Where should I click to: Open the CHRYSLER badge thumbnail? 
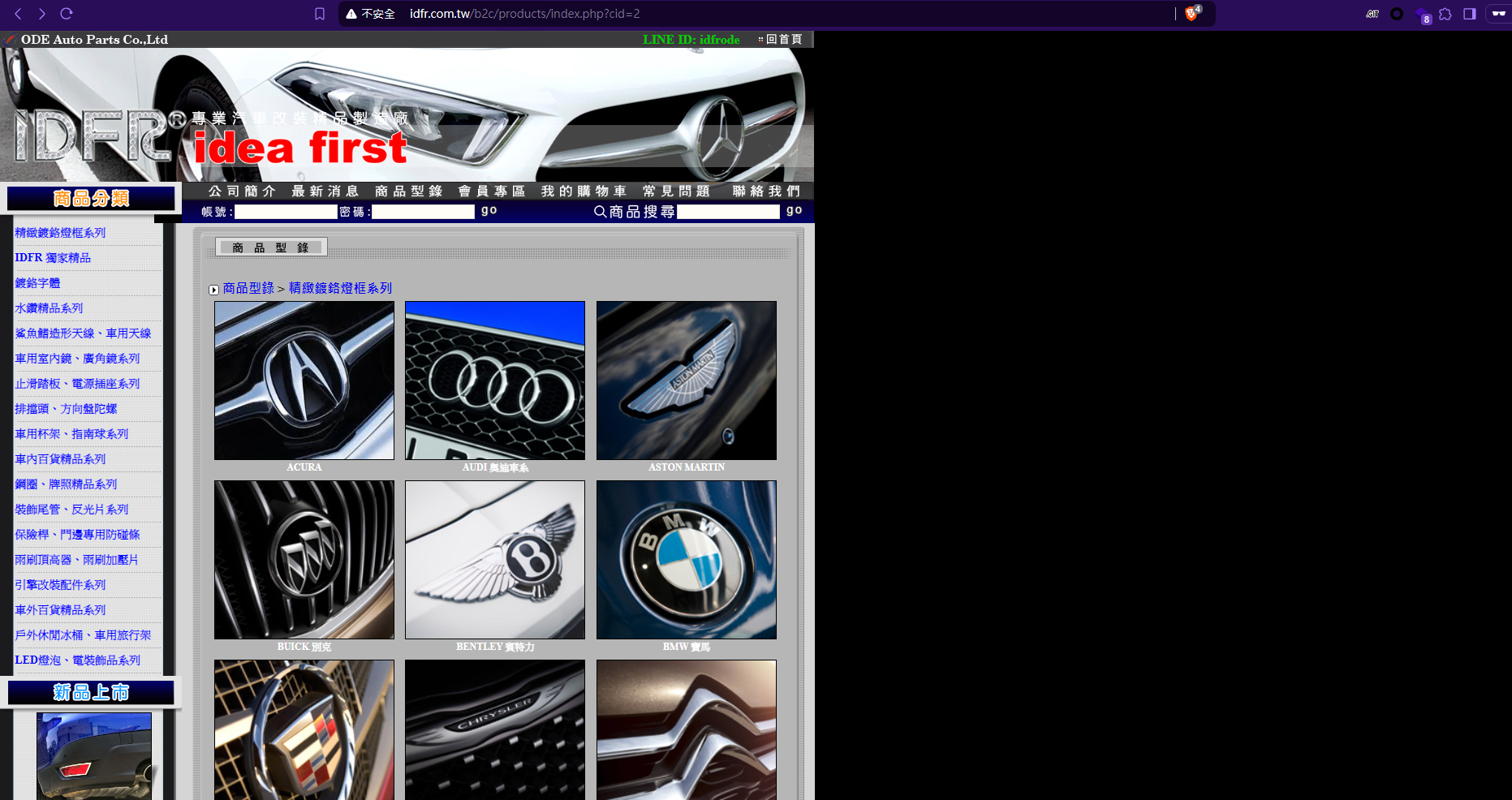(495, 729)
